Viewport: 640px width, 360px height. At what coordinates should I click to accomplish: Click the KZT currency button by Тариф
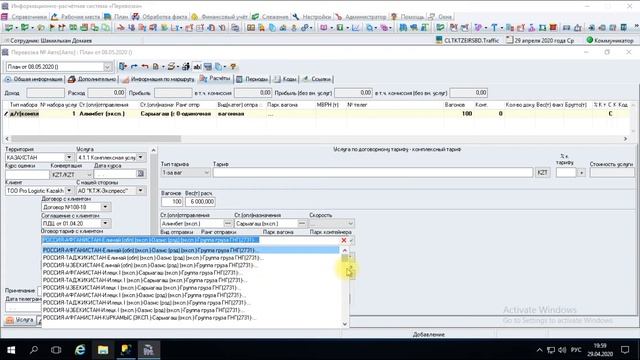pyautogui.click(x=542, y=173)
